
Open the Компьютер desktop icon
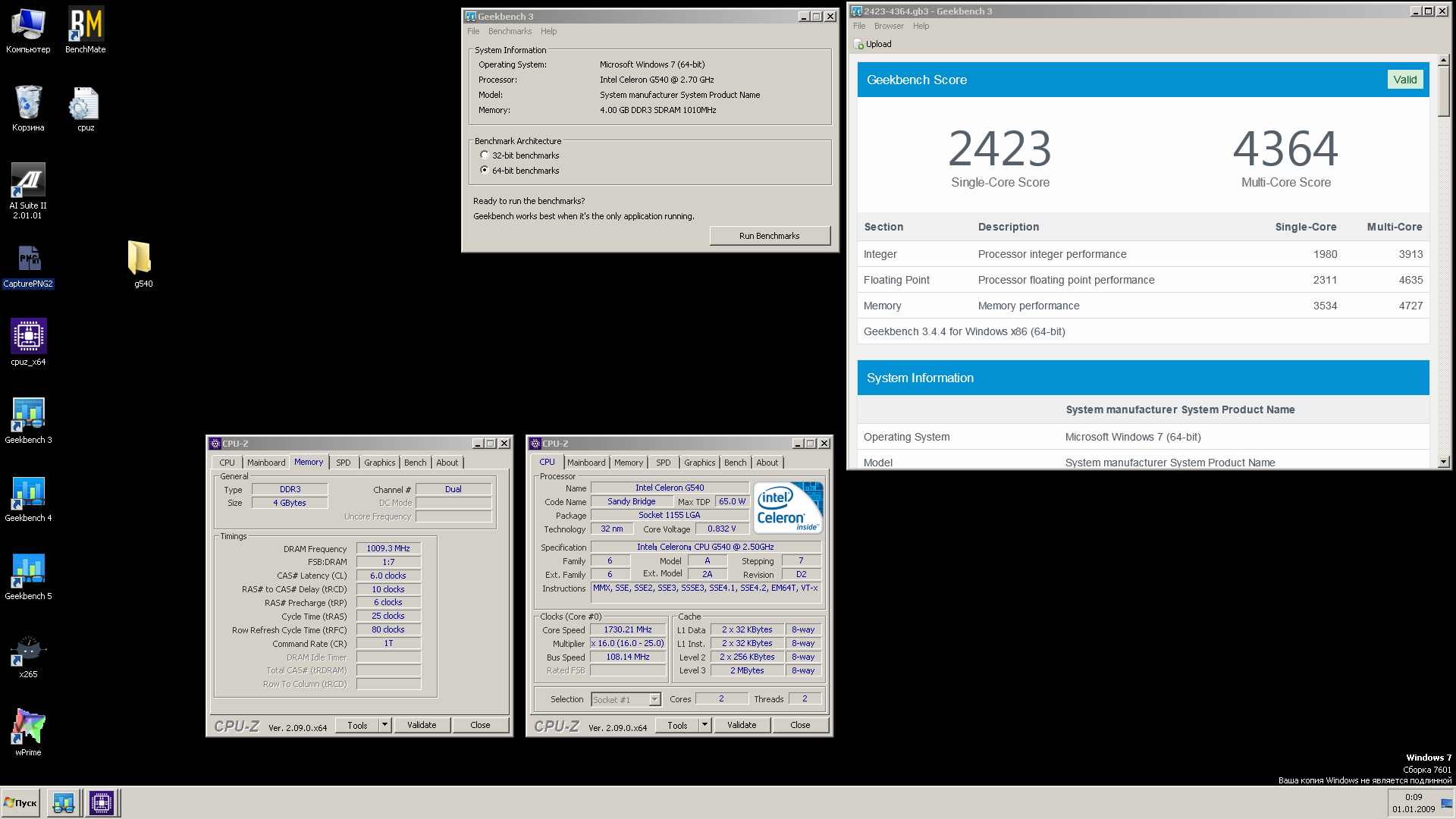(28, 30)
